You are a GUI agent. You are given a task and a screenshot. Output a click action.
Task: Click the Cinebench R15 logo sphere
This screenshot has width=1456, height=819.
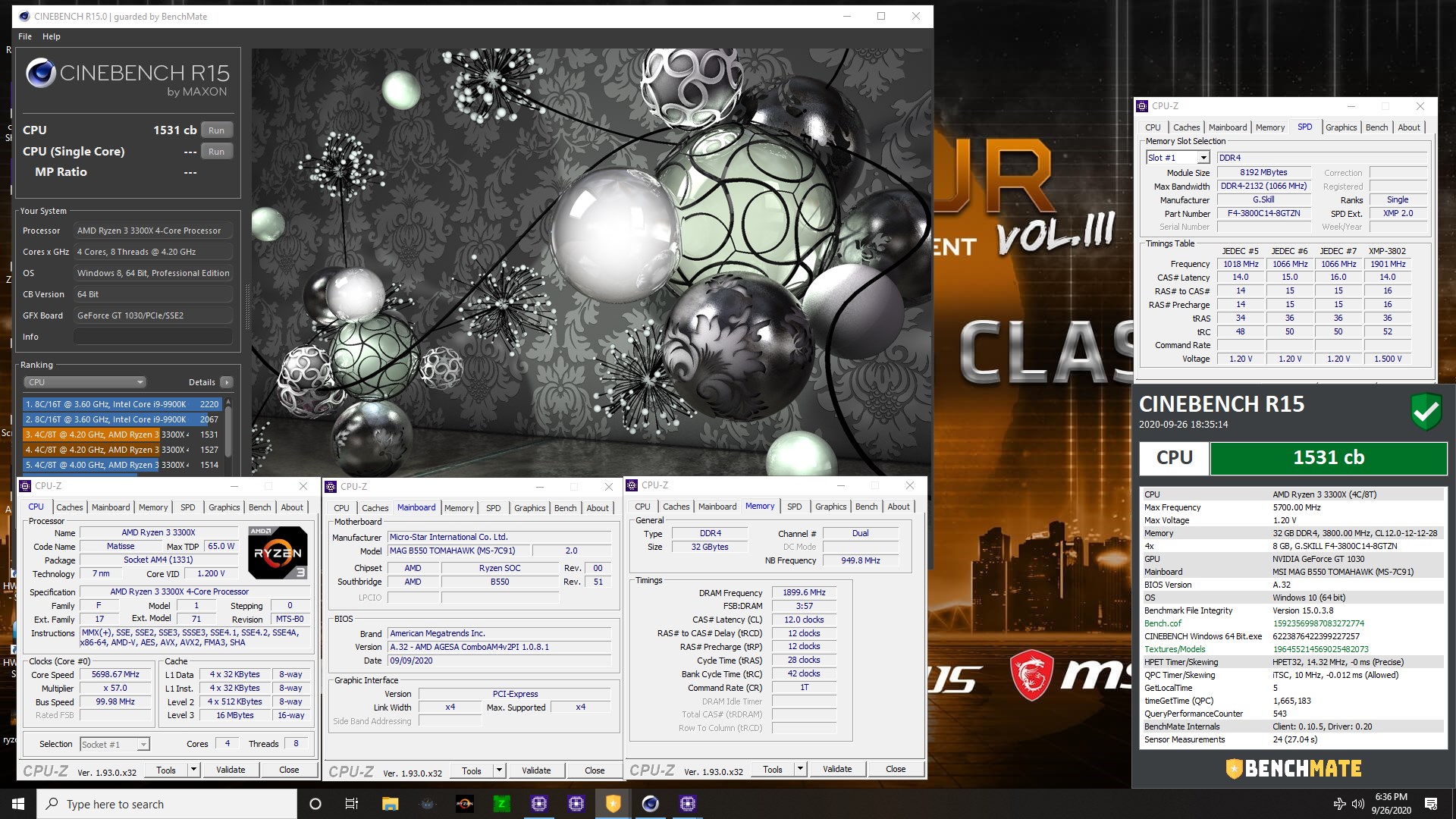coord(41,73)
